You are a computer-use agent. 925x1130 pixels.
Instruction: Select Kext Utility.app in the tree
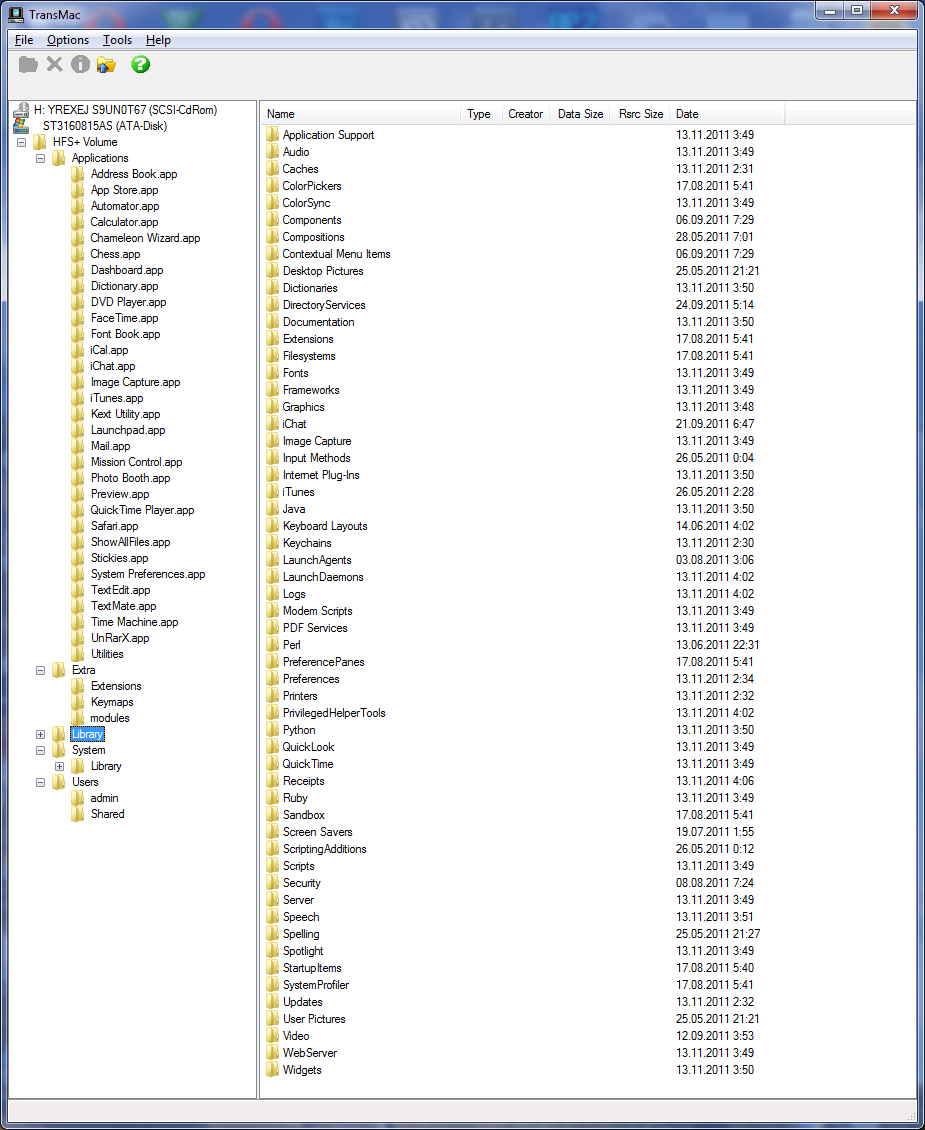(x=125, y=414)
